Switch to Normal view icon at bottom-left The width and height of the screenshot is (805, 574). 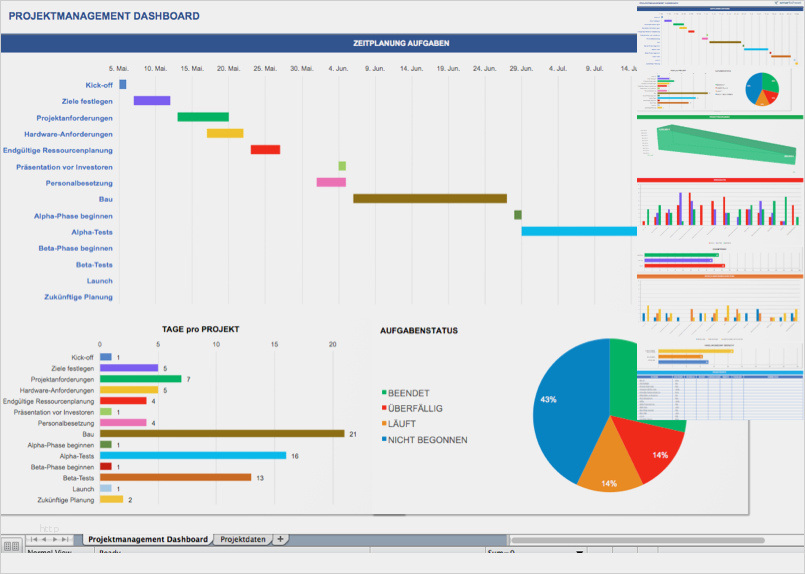pyautogui.click(x=7, y=546)
